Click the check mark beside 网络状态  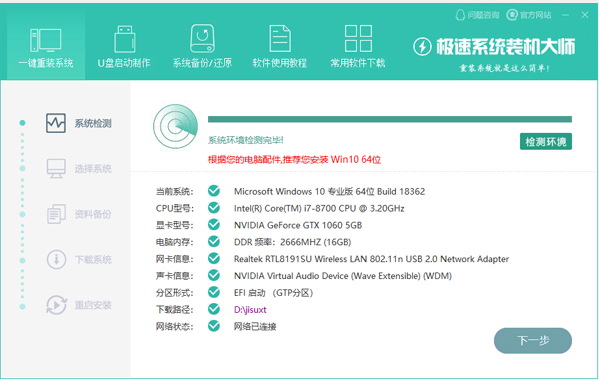tap(214, 326)
